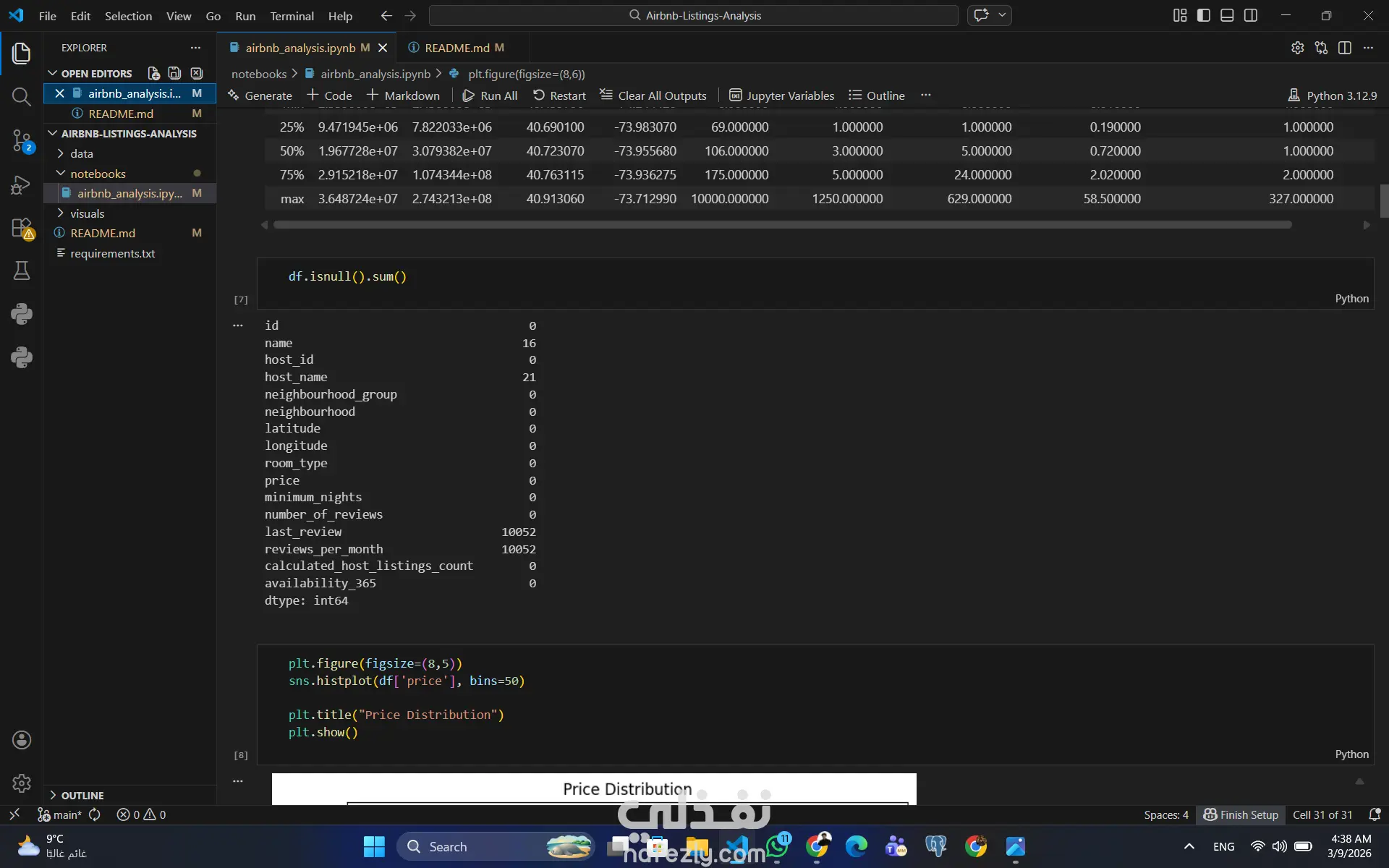Open Run and Debug view
This screenshot has height=868, width=1389.
21,184
